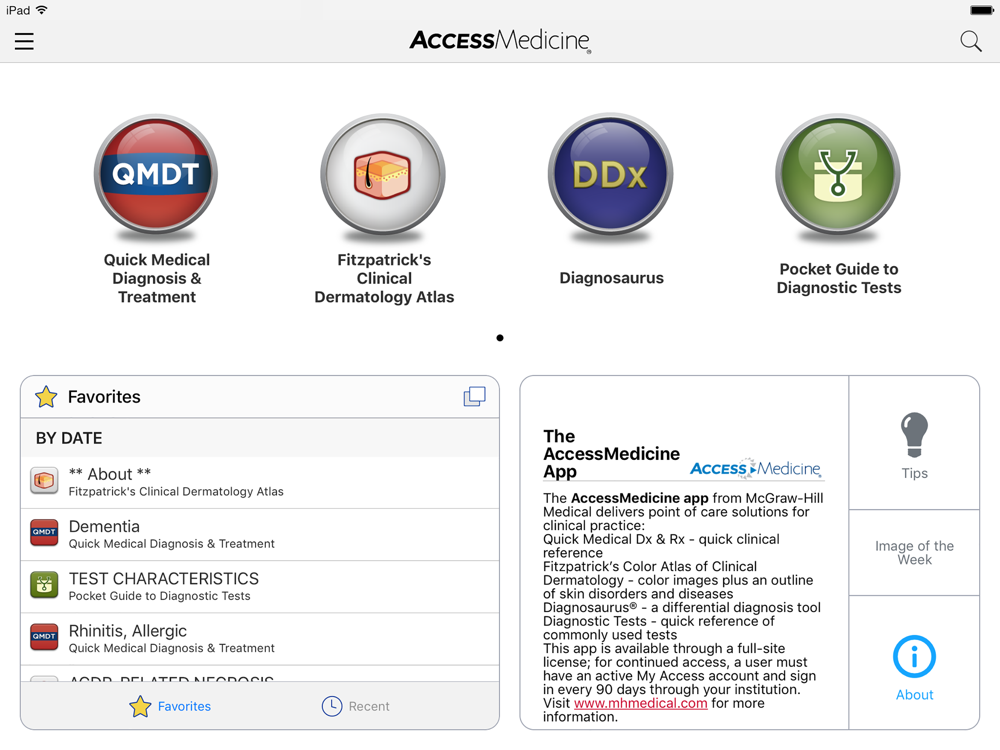Select the Quick Medical Diagnosis & Treatment label
This screenshot has width=1000, height=750.
tap(157, 278)
